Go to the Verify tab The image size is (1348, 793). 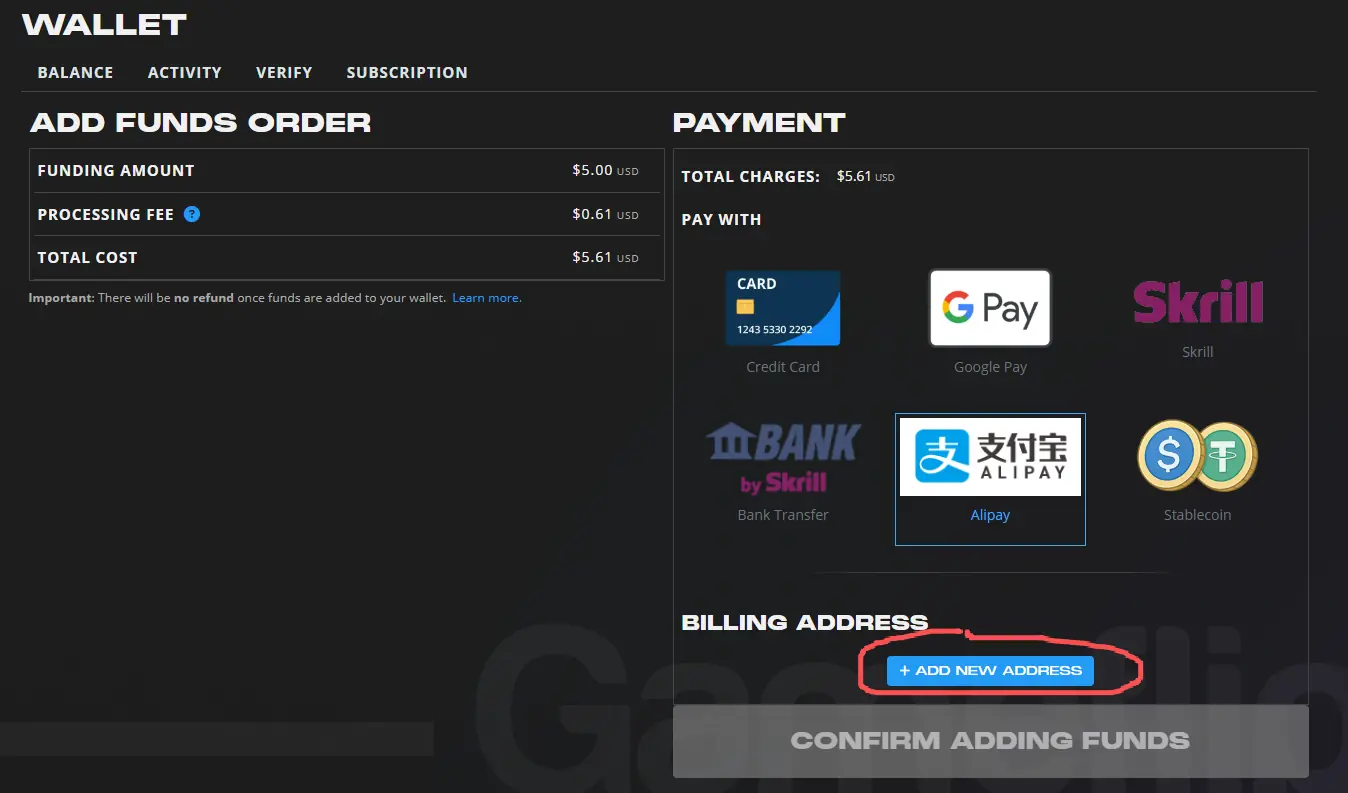(284, 72)
